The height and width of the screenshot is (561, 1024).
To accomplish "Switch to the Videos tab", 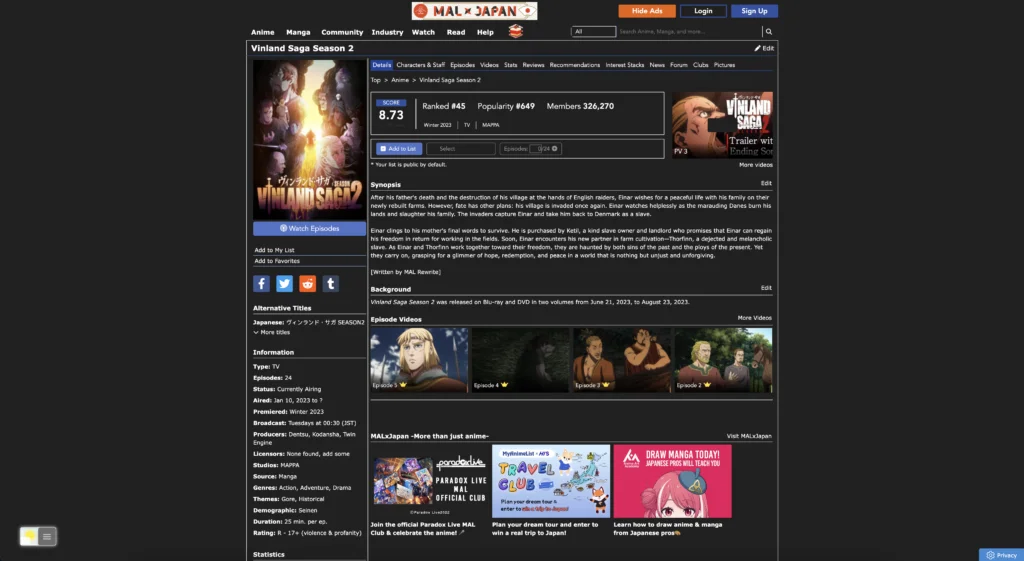I will (x=489, y=65).
